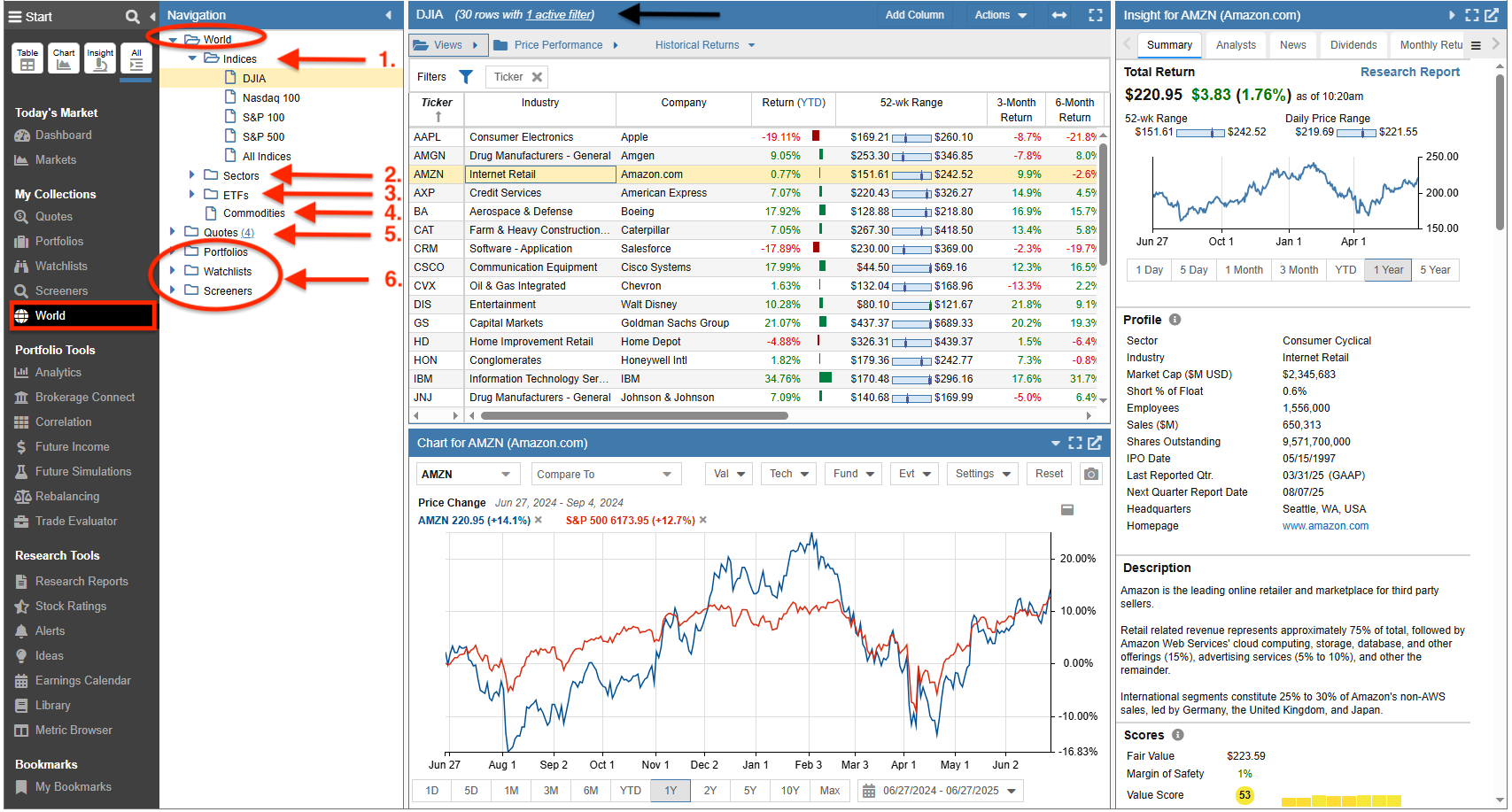Select YTD period in main chart
The height and width of the screenshot is (812, 1512).
click(x=630, y=791)
